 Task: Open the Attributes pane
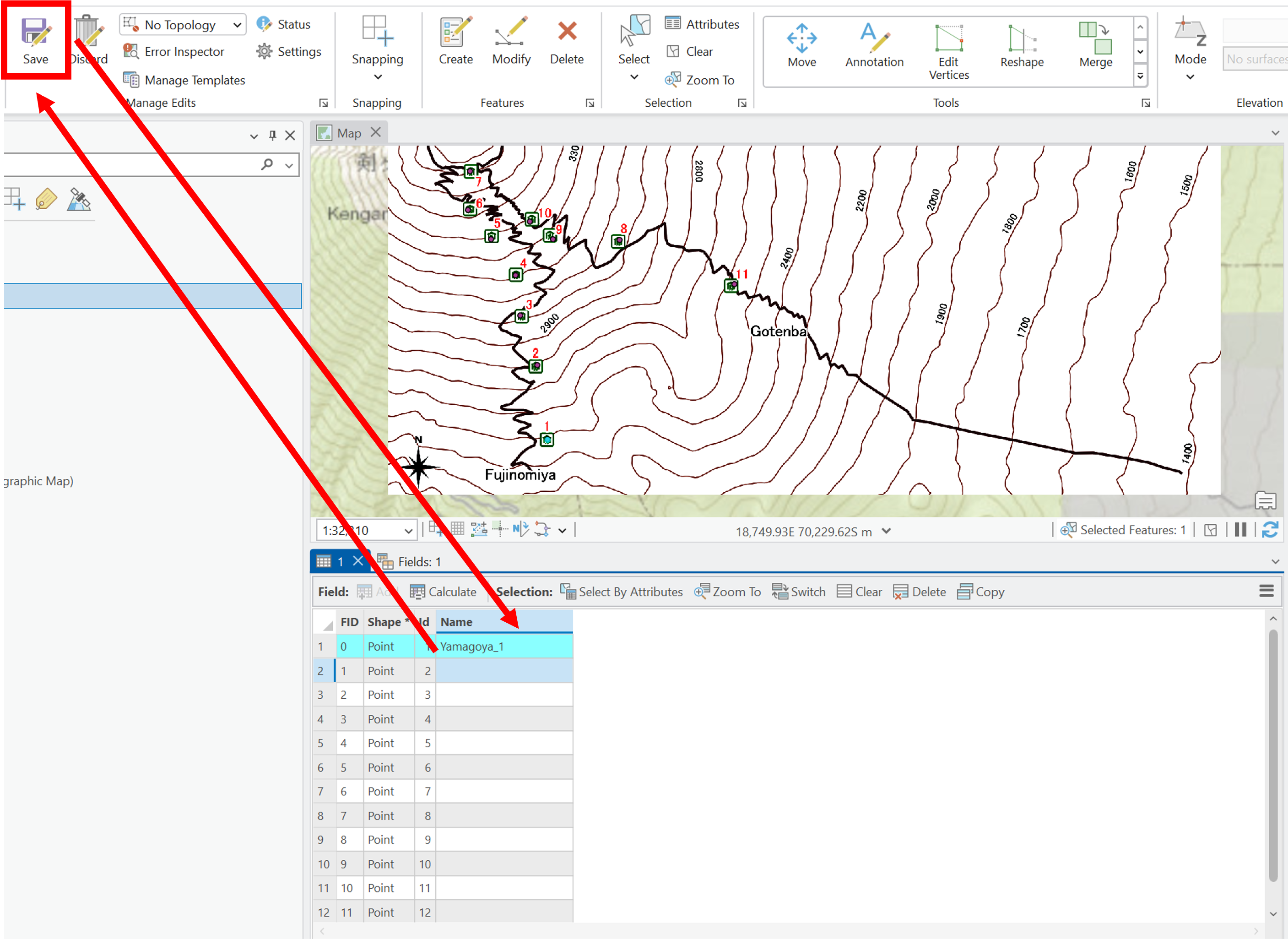pyautogui.click(x=702, y=24)
